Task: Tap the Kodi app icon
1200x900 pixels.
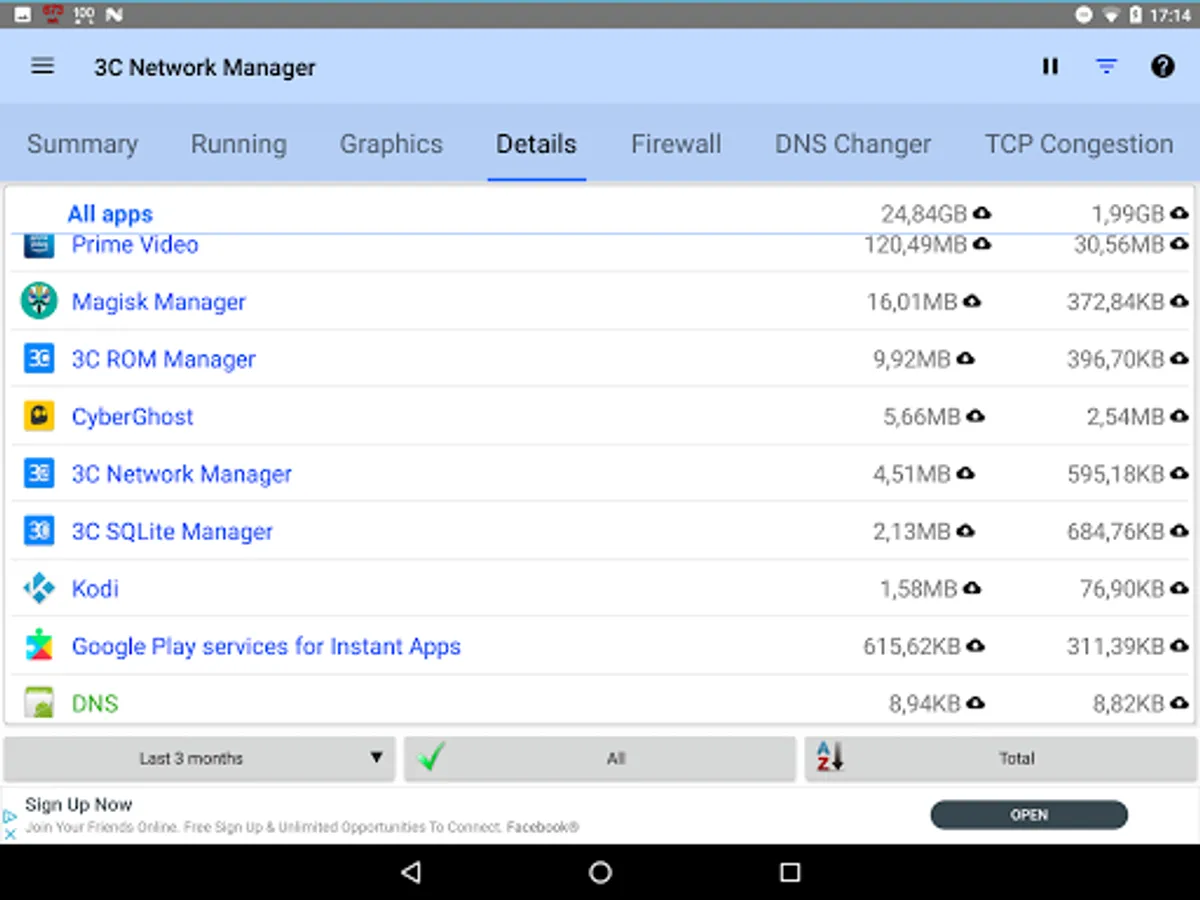Action: [39, 588]
